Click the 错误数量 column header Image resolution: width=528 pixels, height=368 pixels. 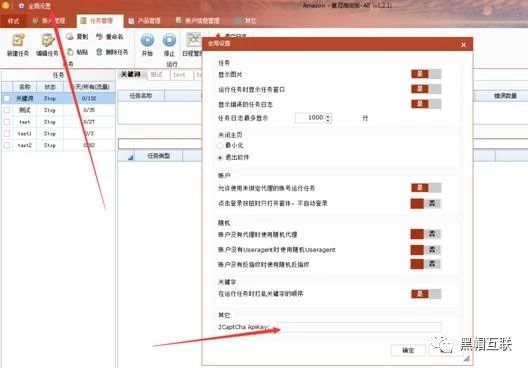[x=505, y=96]
